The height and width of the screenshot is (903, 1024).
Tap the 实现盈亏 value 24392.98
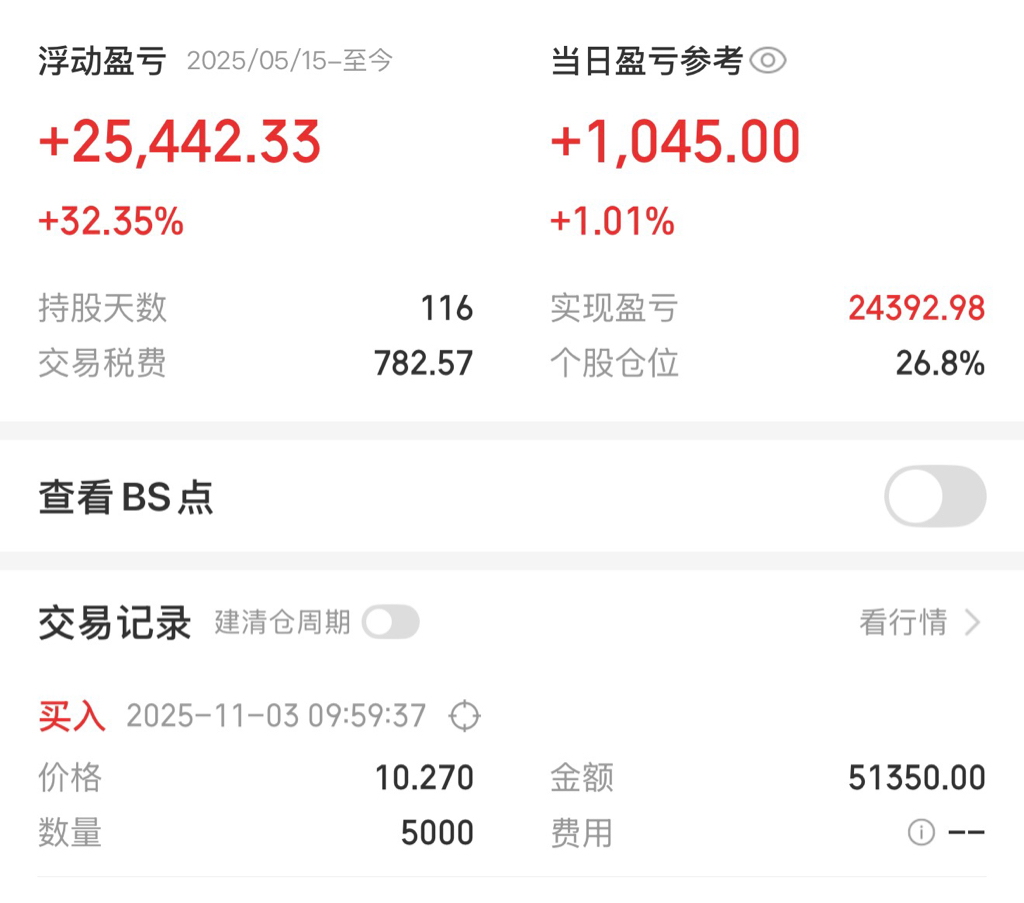coord(916,308)
